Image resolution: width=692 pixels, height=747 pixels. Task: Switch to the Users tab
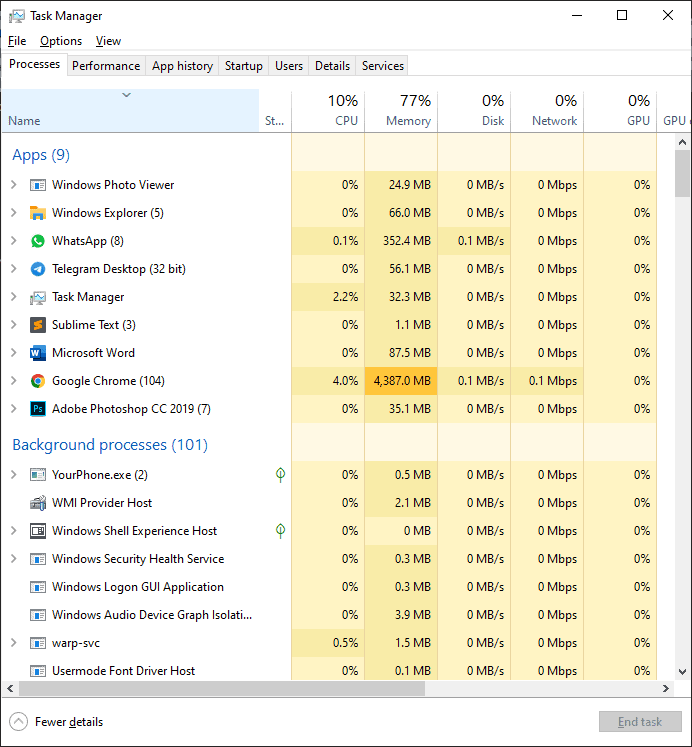[x=289, y=66]
